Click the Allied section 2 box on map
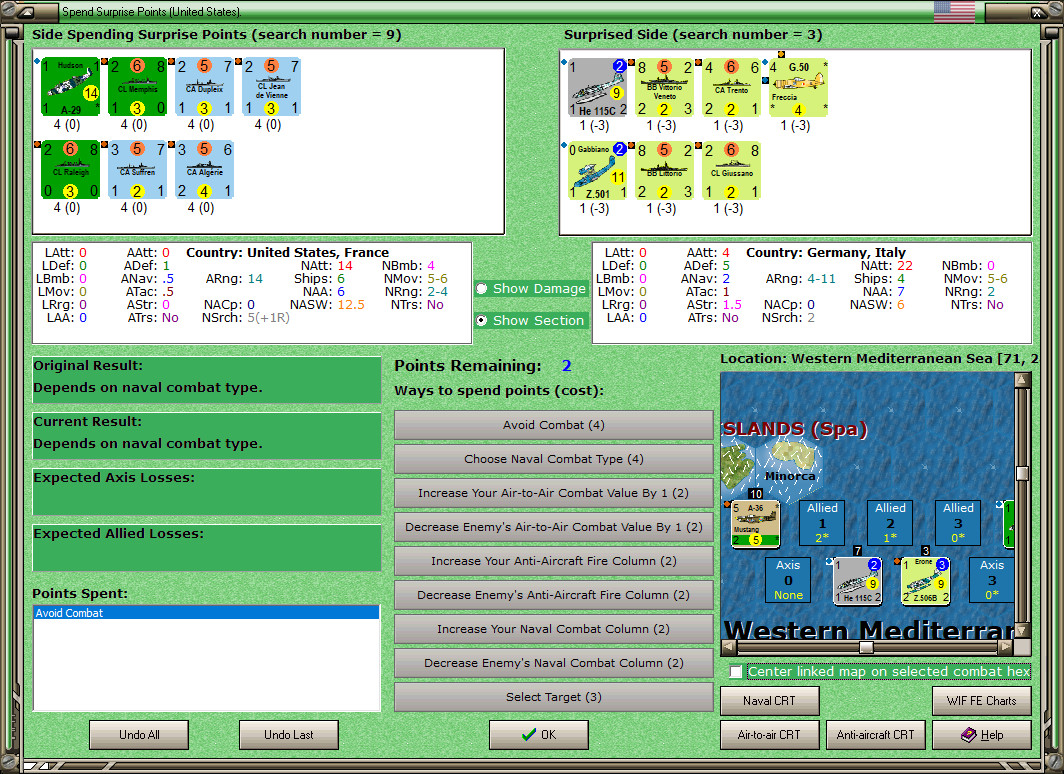Image resolution: width=1064 pixels, height=774 pixels. click(x=890, y=523)
